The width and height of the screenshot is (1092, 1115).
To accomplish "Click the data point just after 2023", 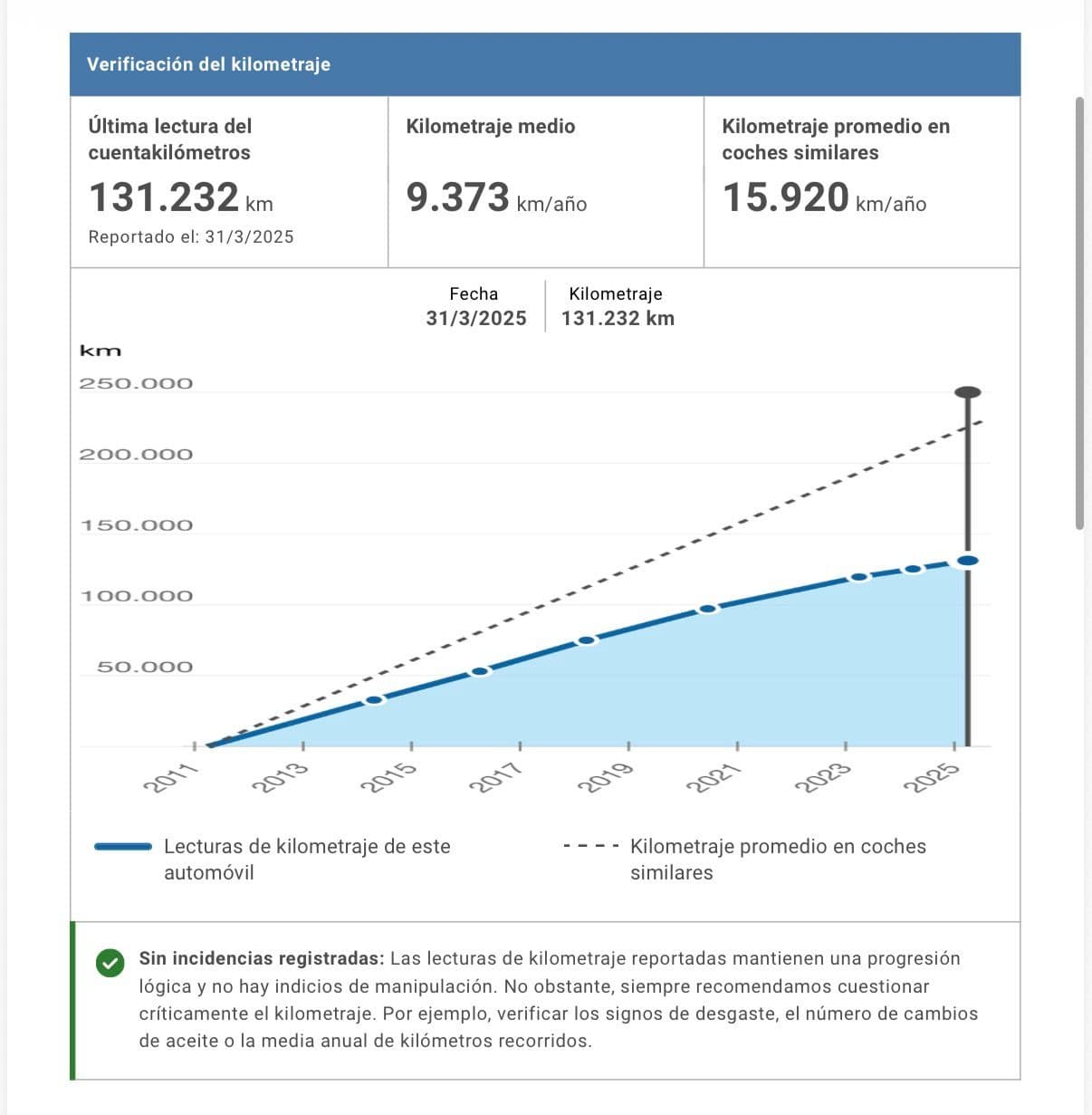I will click(858, 577).
